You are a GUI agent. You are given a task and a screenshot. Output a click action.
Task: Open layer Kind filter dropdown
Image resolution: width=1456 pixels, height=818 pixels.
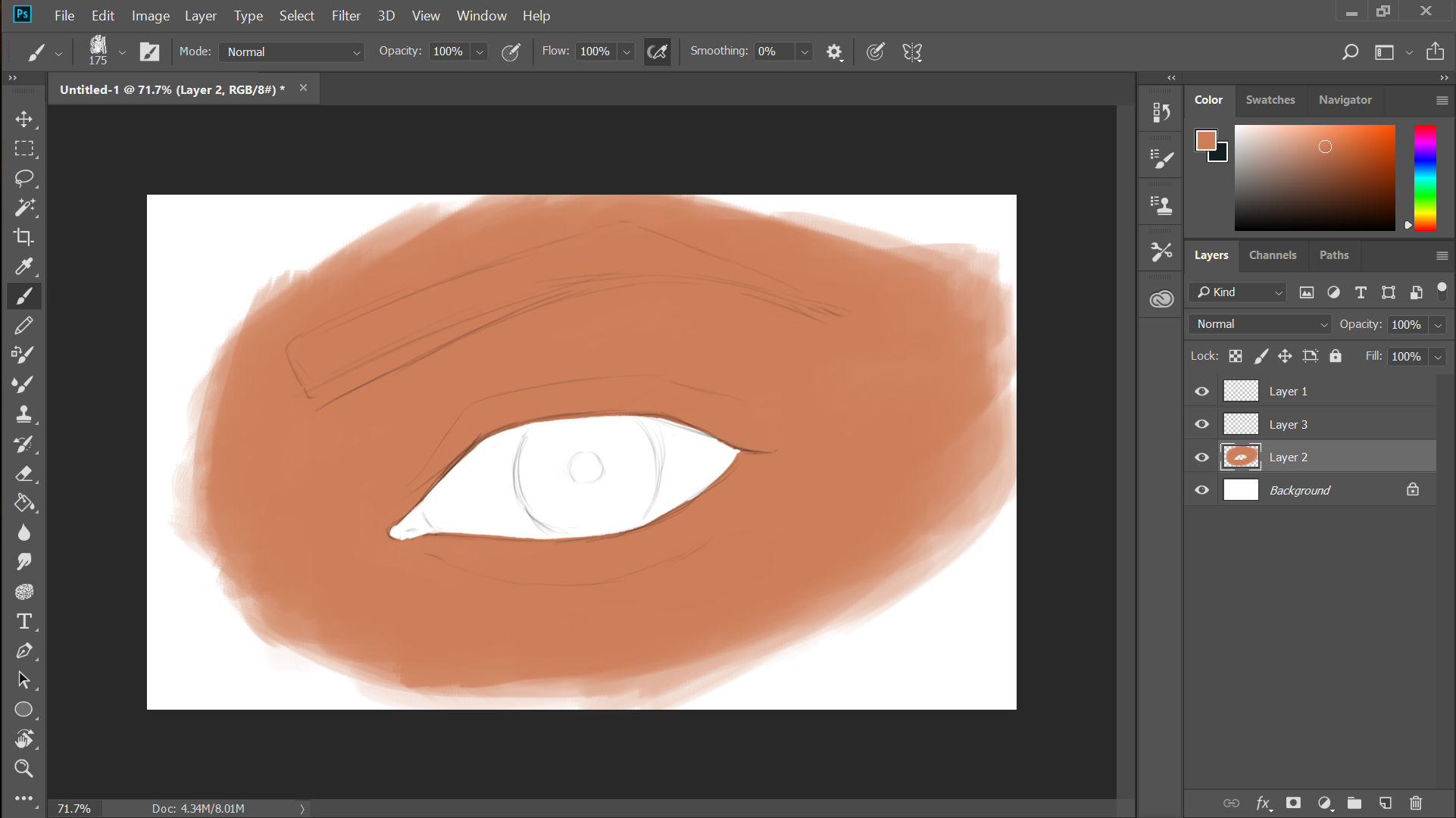[1238, 292]
